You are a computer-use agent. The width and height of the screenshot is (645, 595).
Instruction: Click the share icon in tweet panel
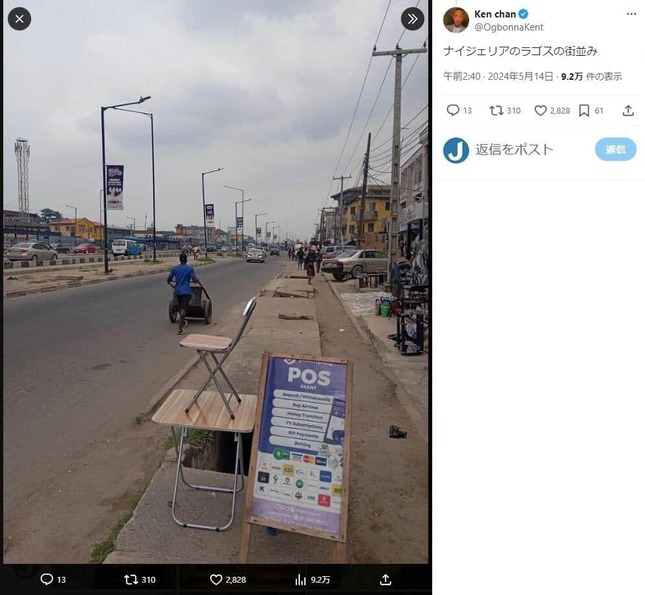(x=628, y=110)
